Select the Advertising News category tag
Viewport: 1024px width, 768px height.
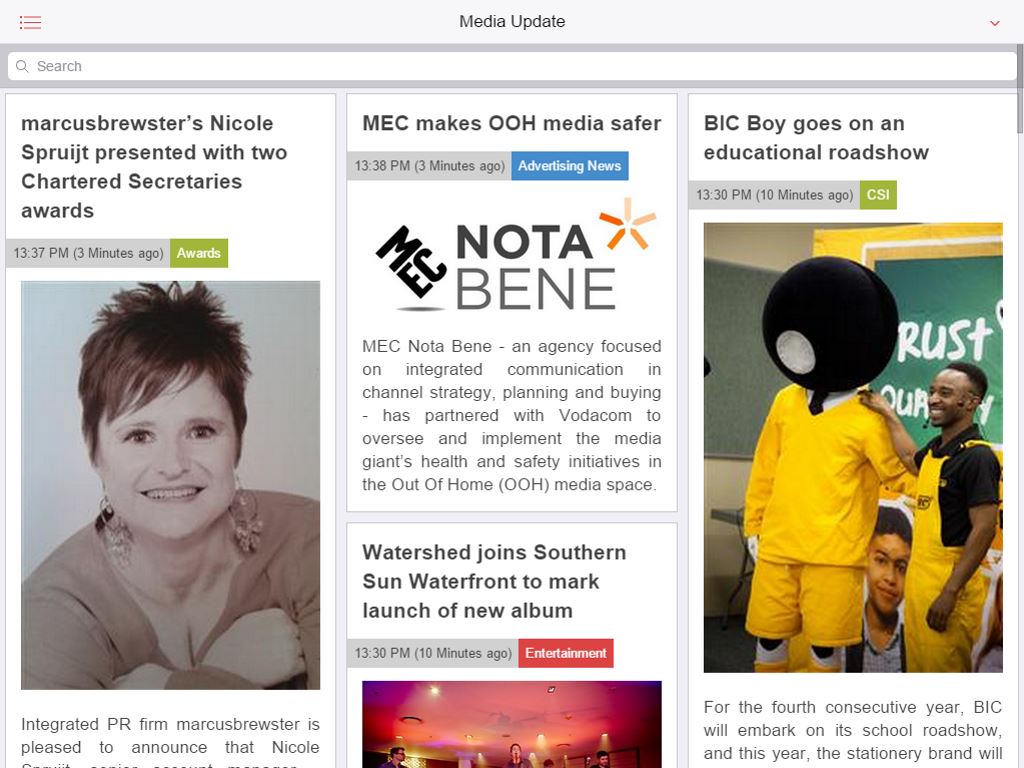(569, 166)
